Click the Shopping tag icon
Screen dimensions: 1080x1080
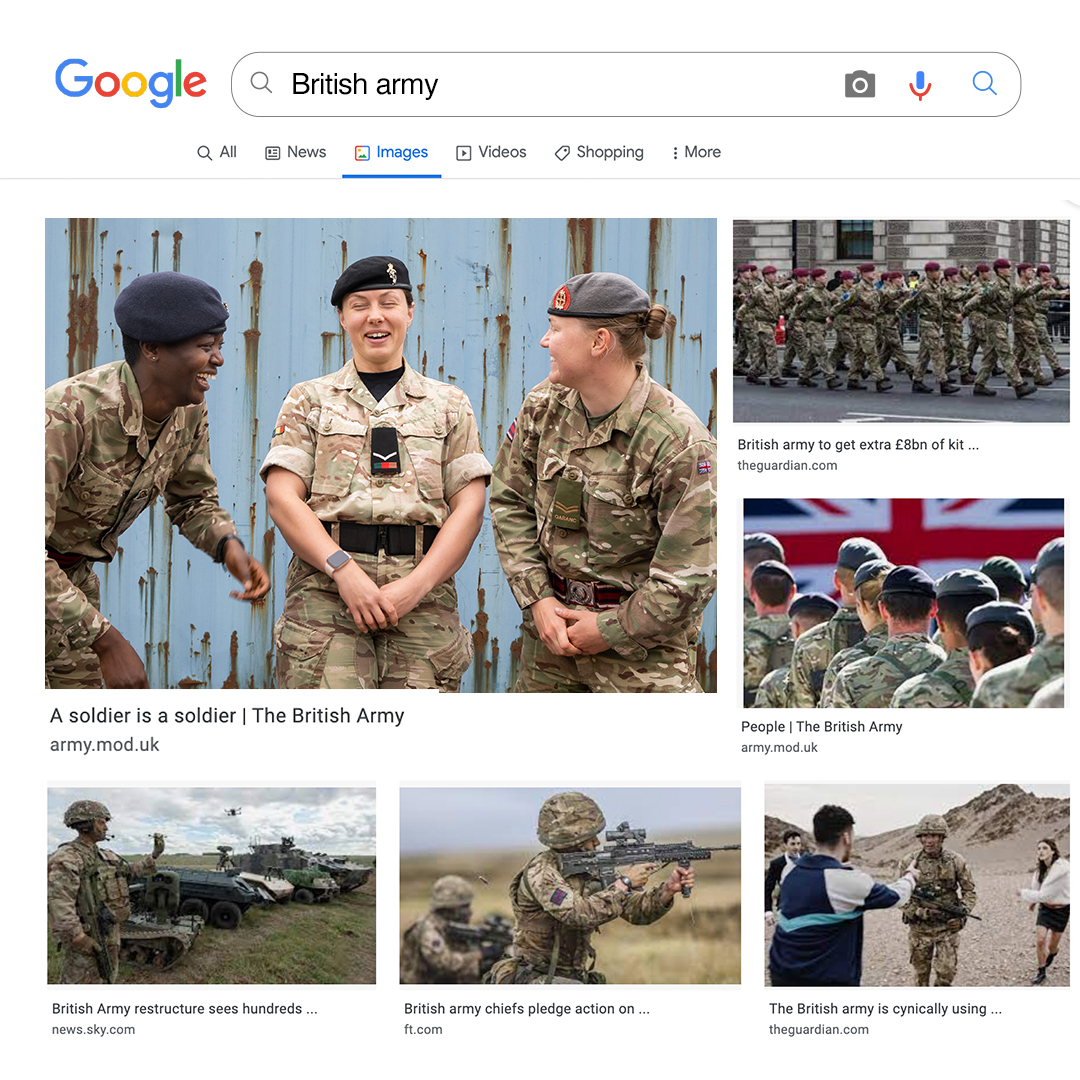coord(562,153)
